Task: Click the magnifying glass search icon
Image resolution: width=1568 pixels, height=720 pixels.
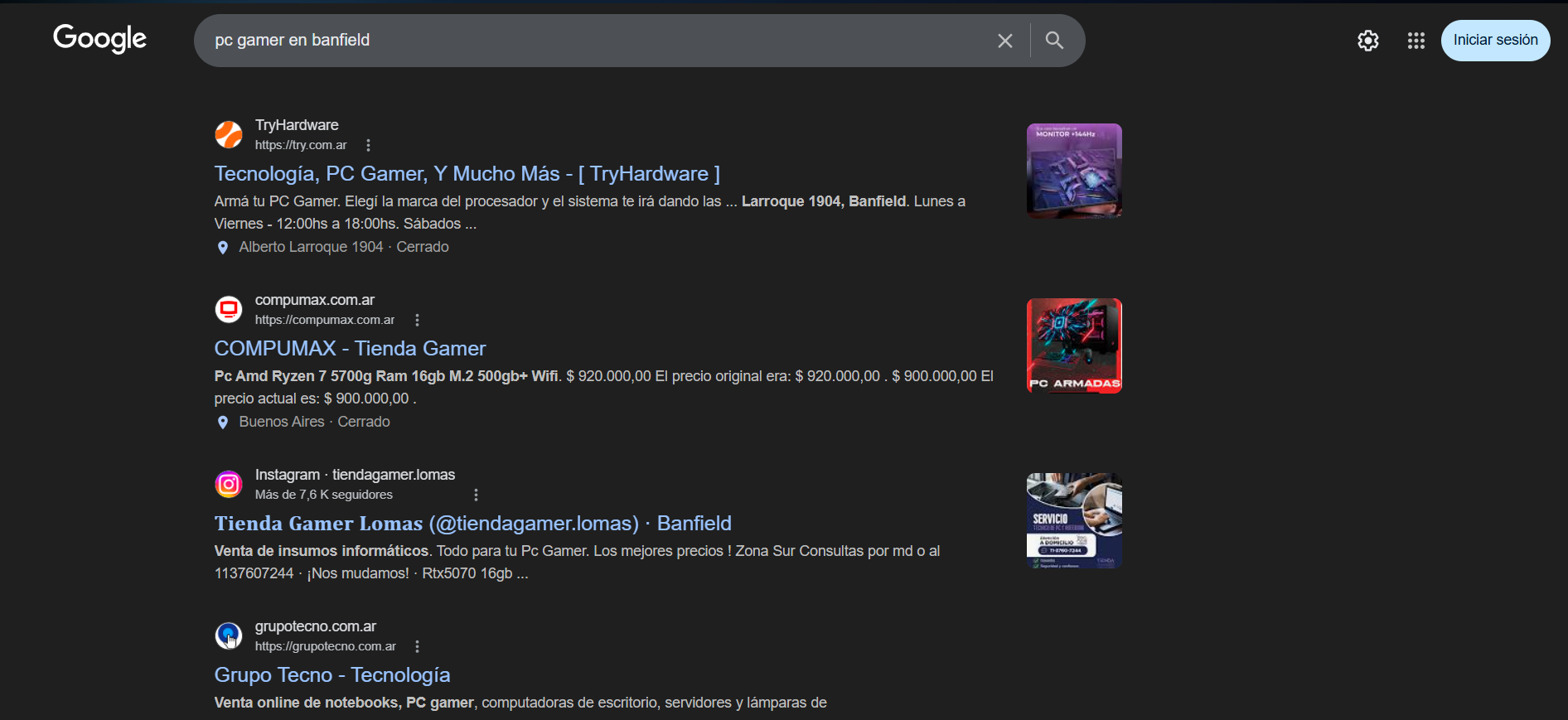Action: pyautogui.click(x=1053, y=41)
